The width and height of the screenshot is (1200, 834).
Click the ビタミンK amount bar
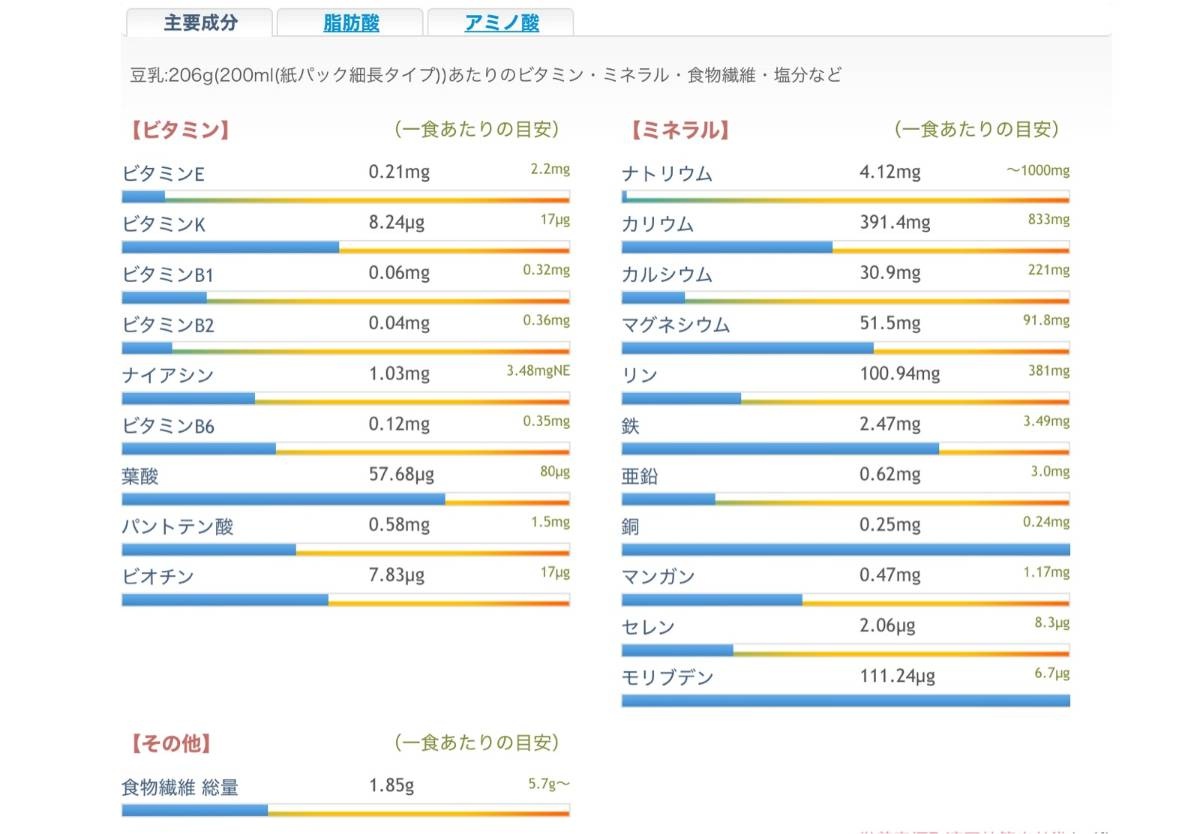coord(345,247)
